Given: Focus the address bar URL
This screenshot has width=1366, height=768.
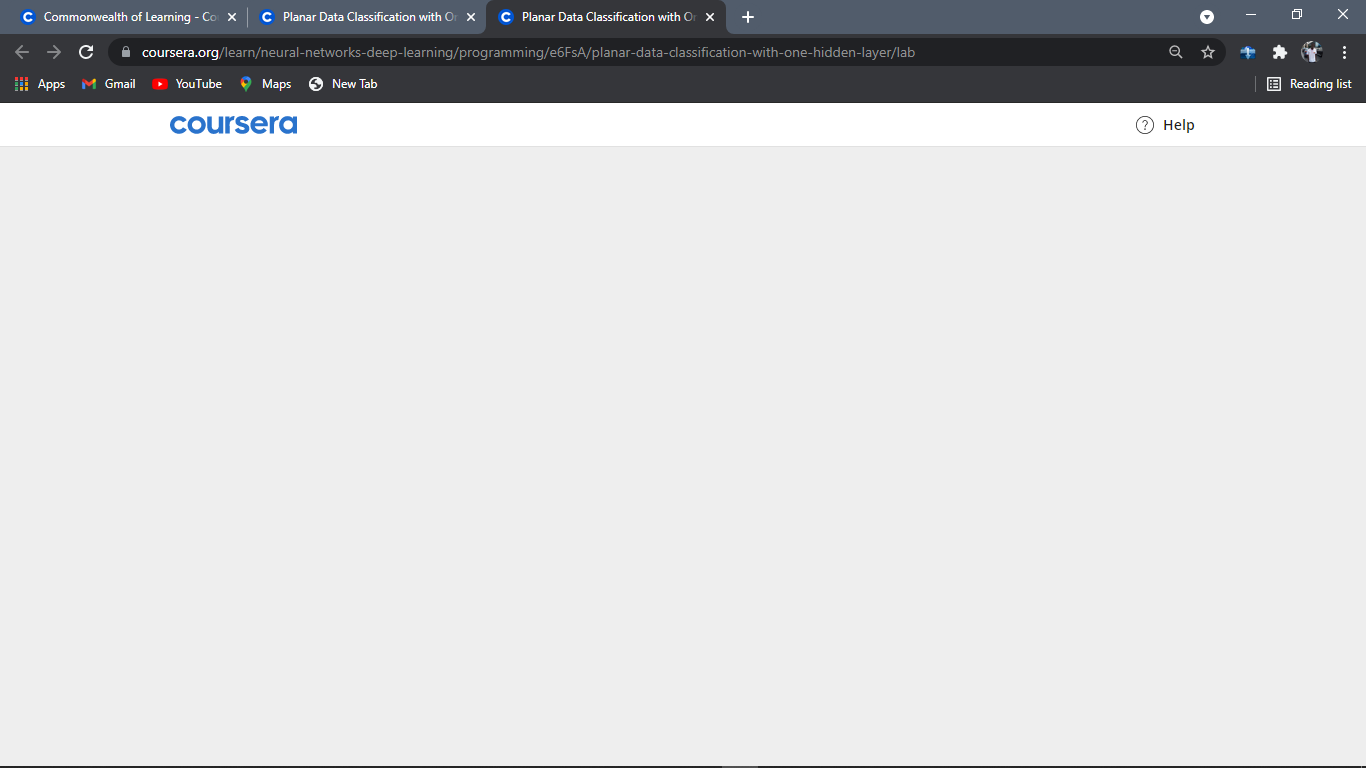Looking at the screenshot, I should (x=528, y=52).
